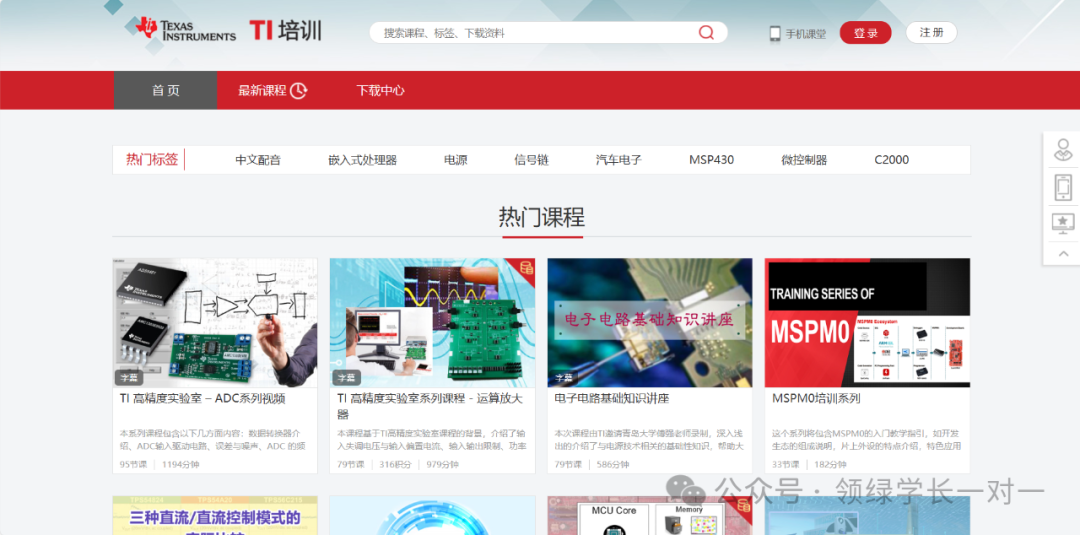Open the 三种直流/直流控制模式 course thumbnail
Viewport: 1080px width, 535px height.
215,515
